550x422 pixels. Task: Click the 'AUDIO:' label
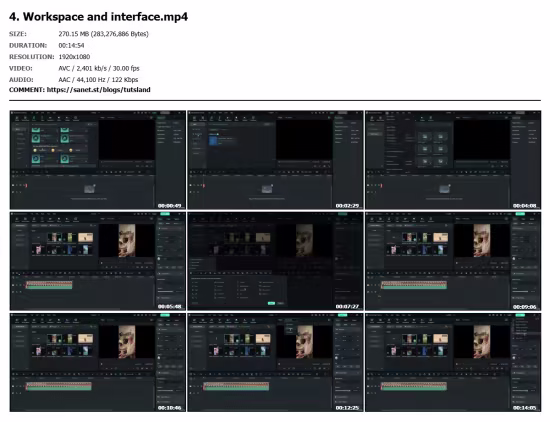coord(21,80)
